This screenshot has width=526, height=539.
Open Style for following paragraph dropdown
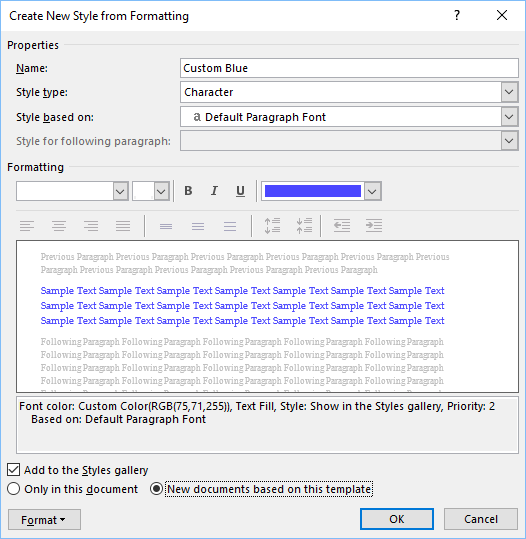click(x=509, y=141)
